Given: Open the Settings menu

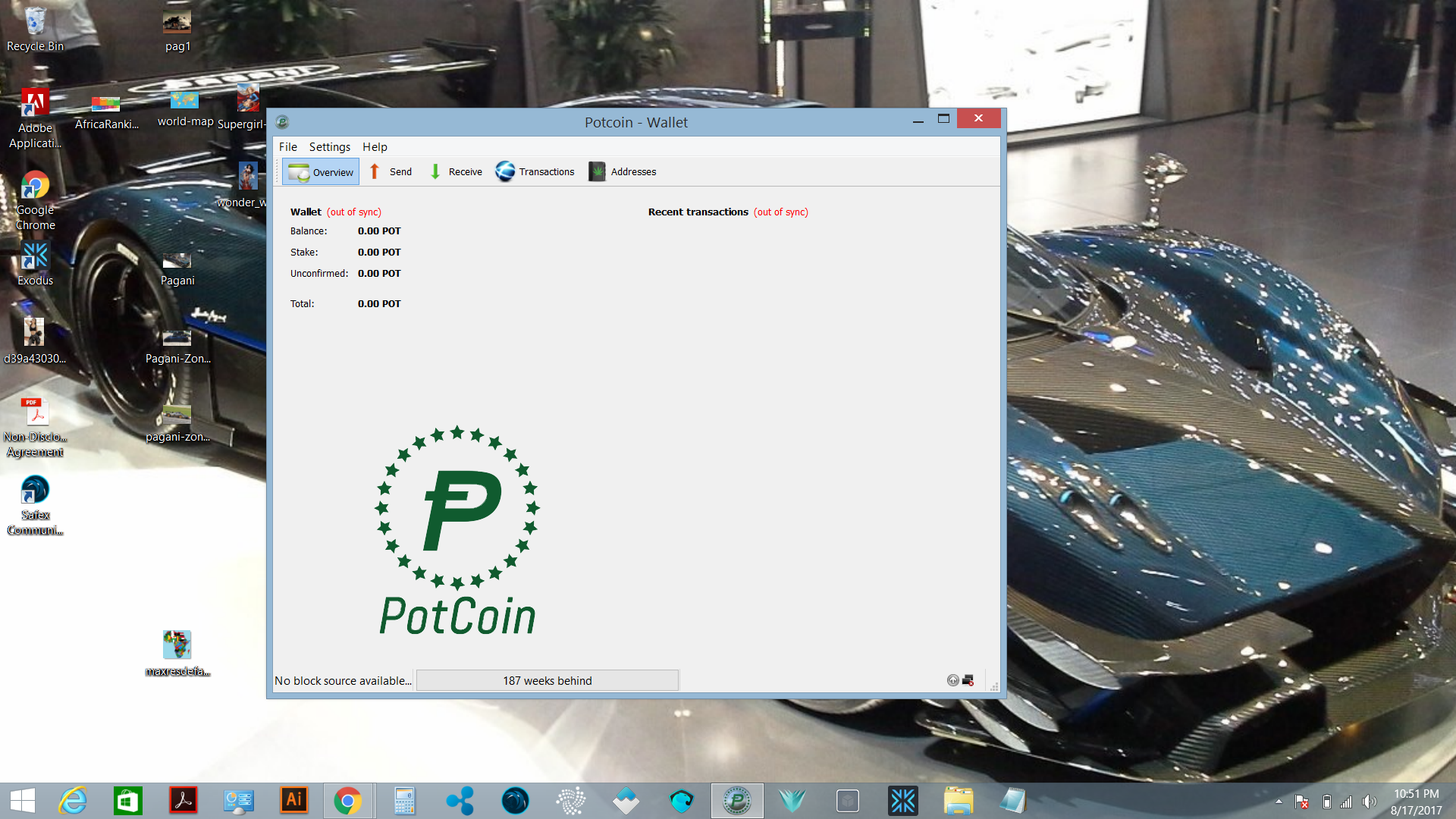Looking at the screenshot, I should [x=329, y=146].
